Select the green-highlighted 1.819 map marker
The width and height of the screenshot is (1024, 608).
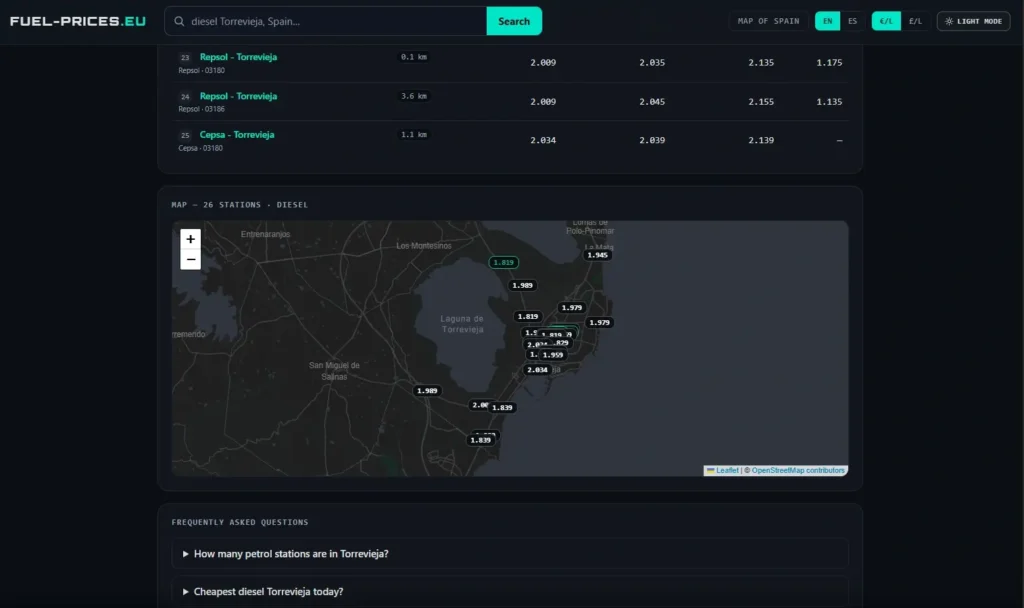(x=504, y=263)
